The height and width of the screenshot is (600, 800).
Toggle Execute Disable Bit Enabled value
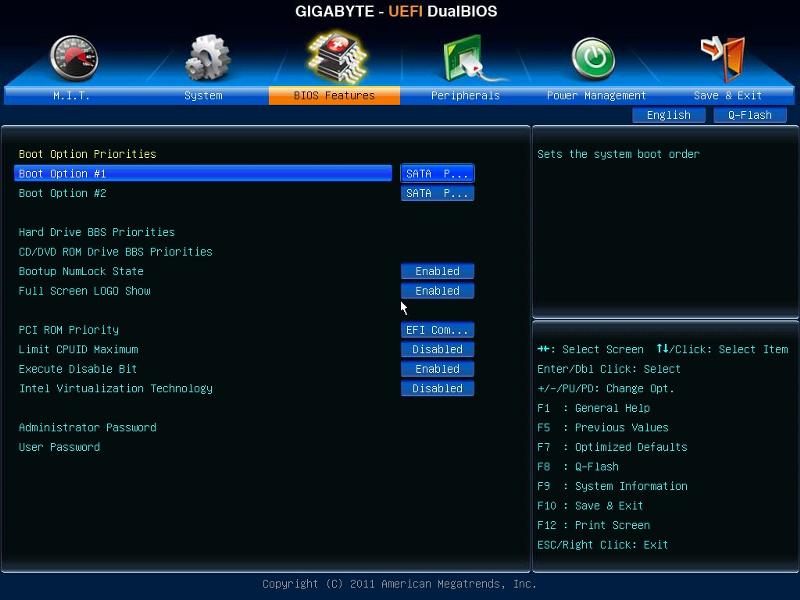437,369
